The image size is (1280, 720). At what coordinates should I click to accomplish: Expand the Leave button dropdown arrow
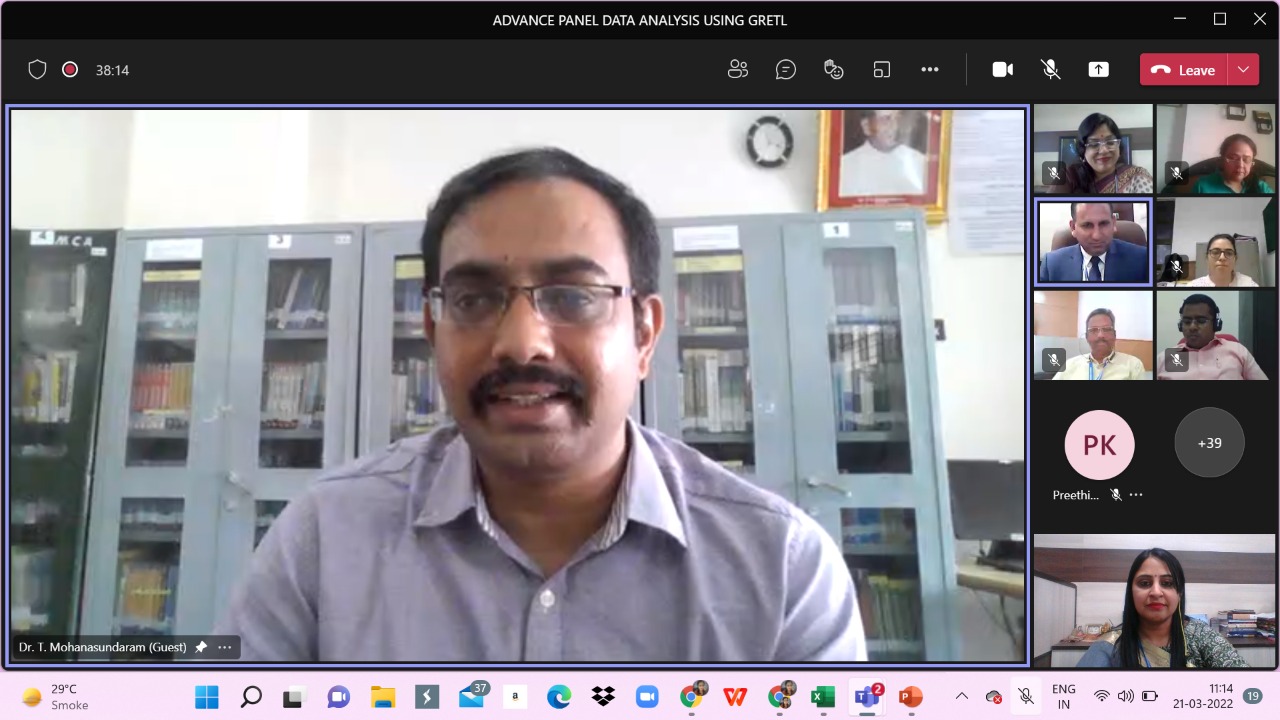(1243, 69)
